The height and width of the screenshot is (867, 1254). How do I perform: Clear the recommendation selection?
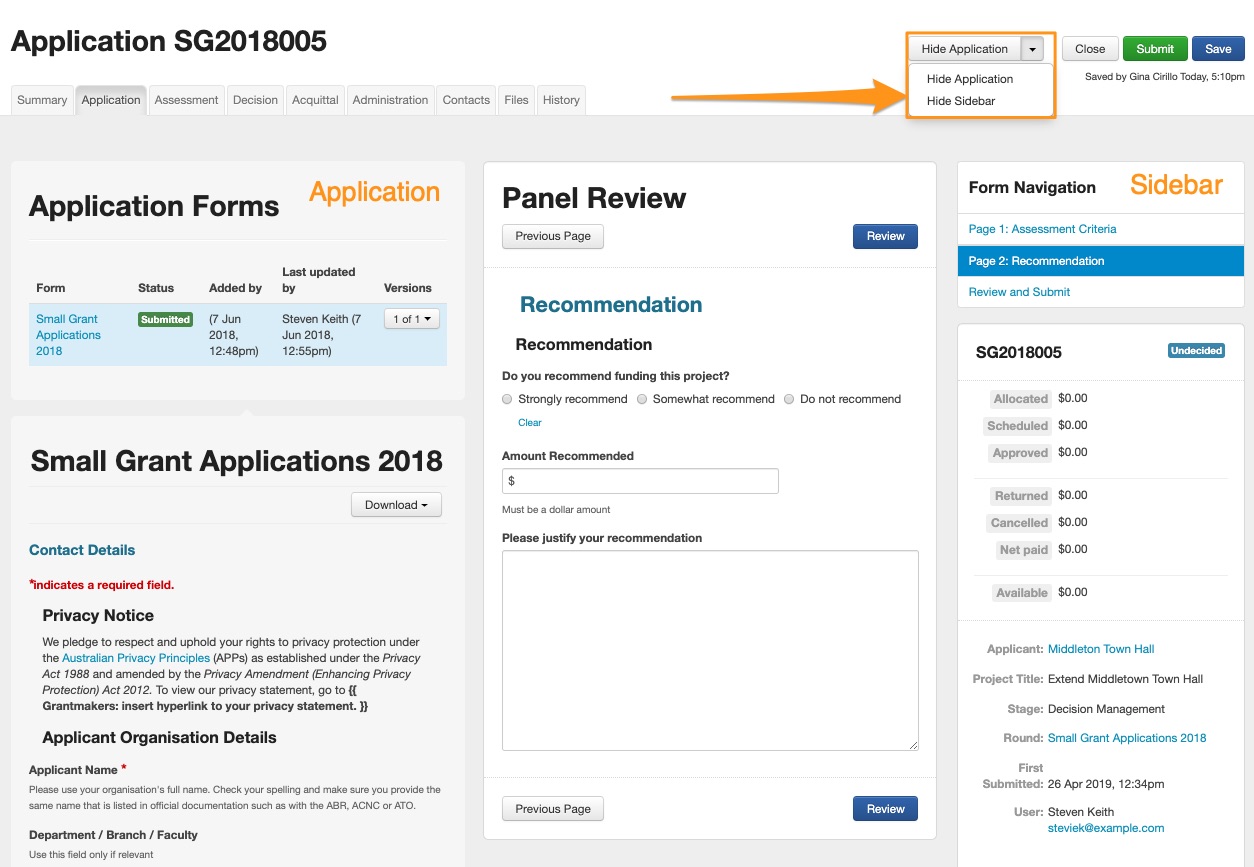pos(530,423)
